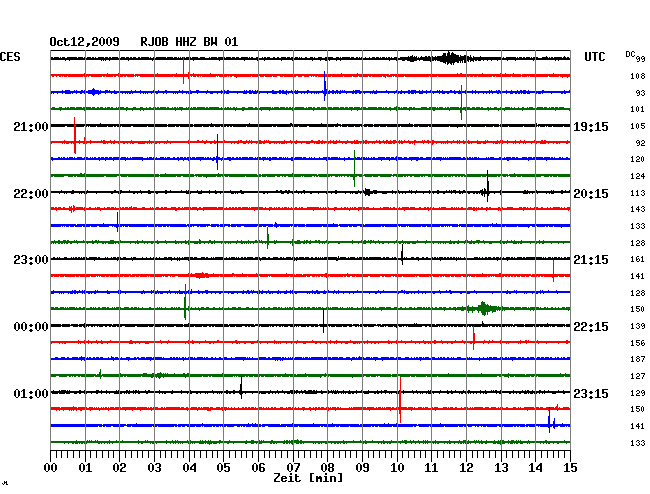Click the DC value 187

[638, 359]
